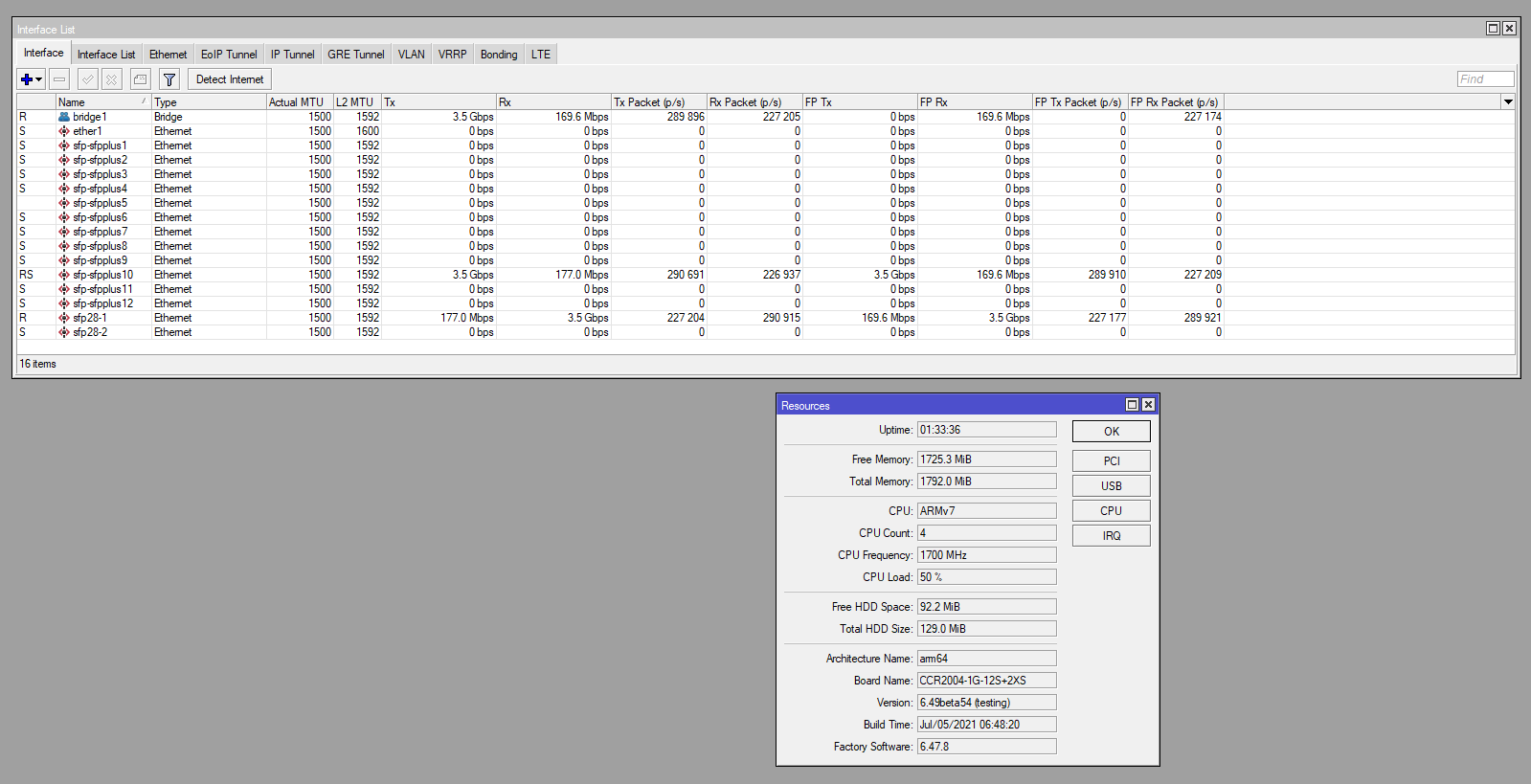Click the CPU Load 50 % field

(x=986, y=577)
